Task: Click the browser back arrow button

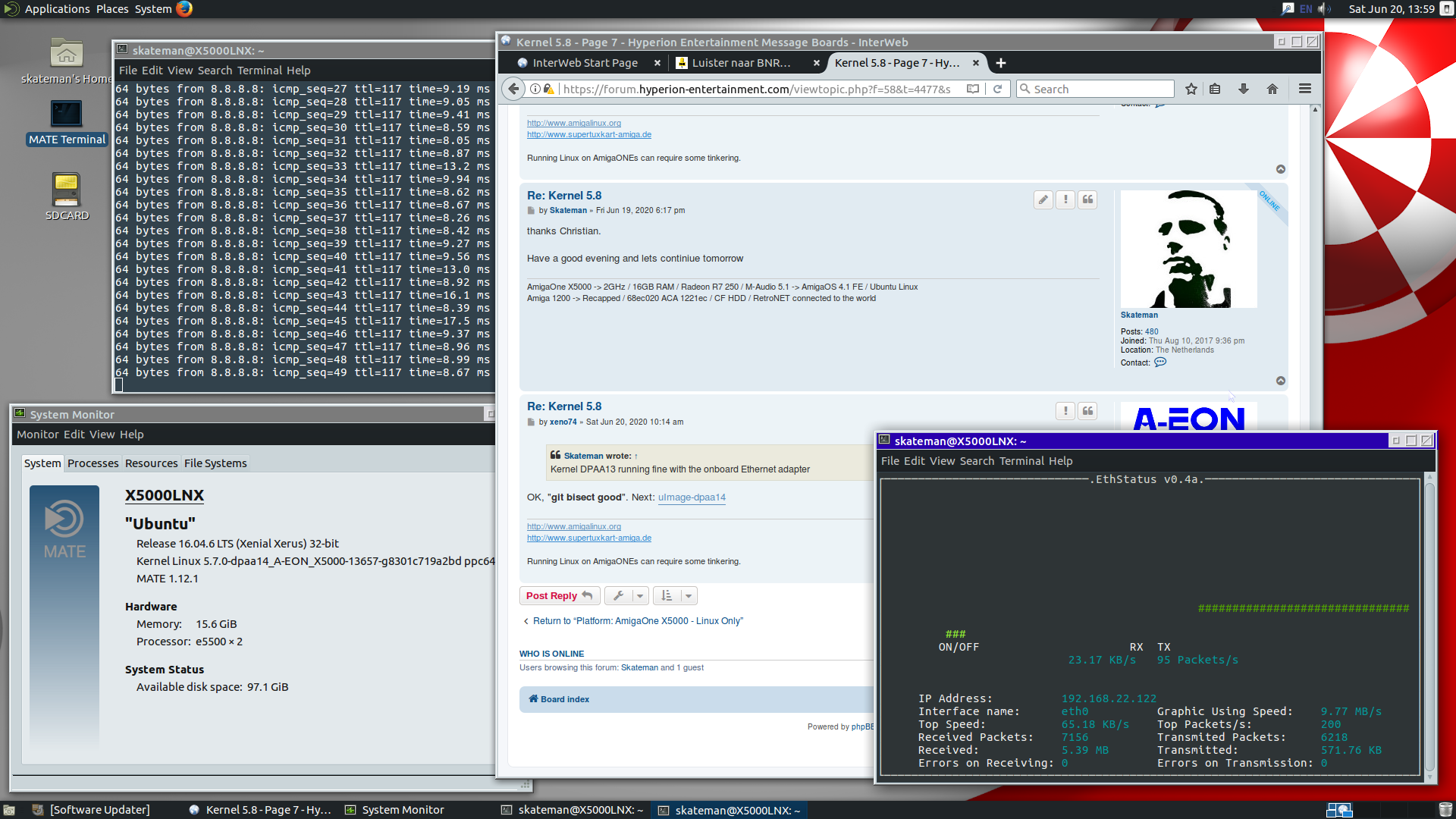Action: point(514,89)
